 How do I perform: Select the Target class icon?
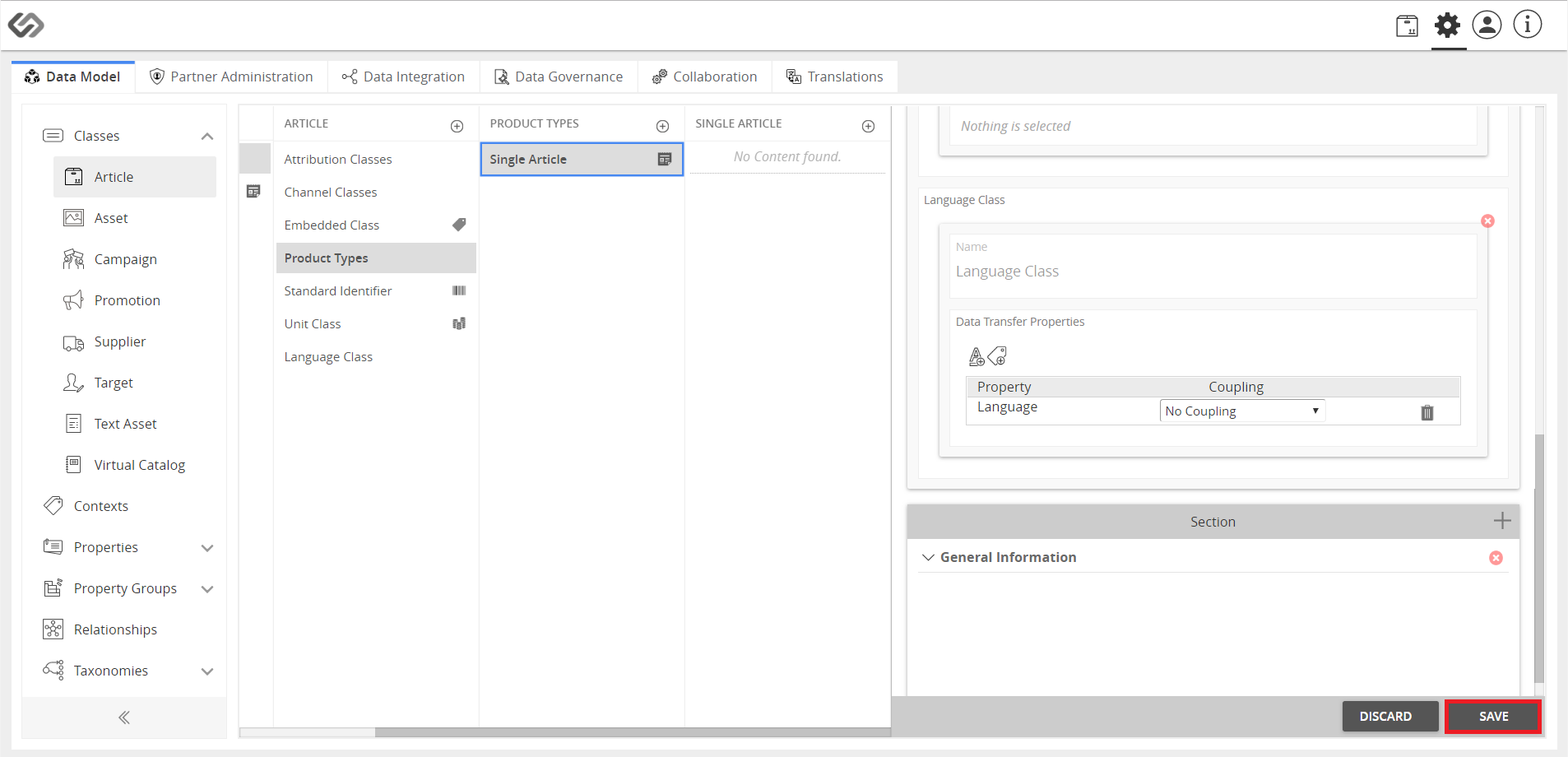click(73, 383)
